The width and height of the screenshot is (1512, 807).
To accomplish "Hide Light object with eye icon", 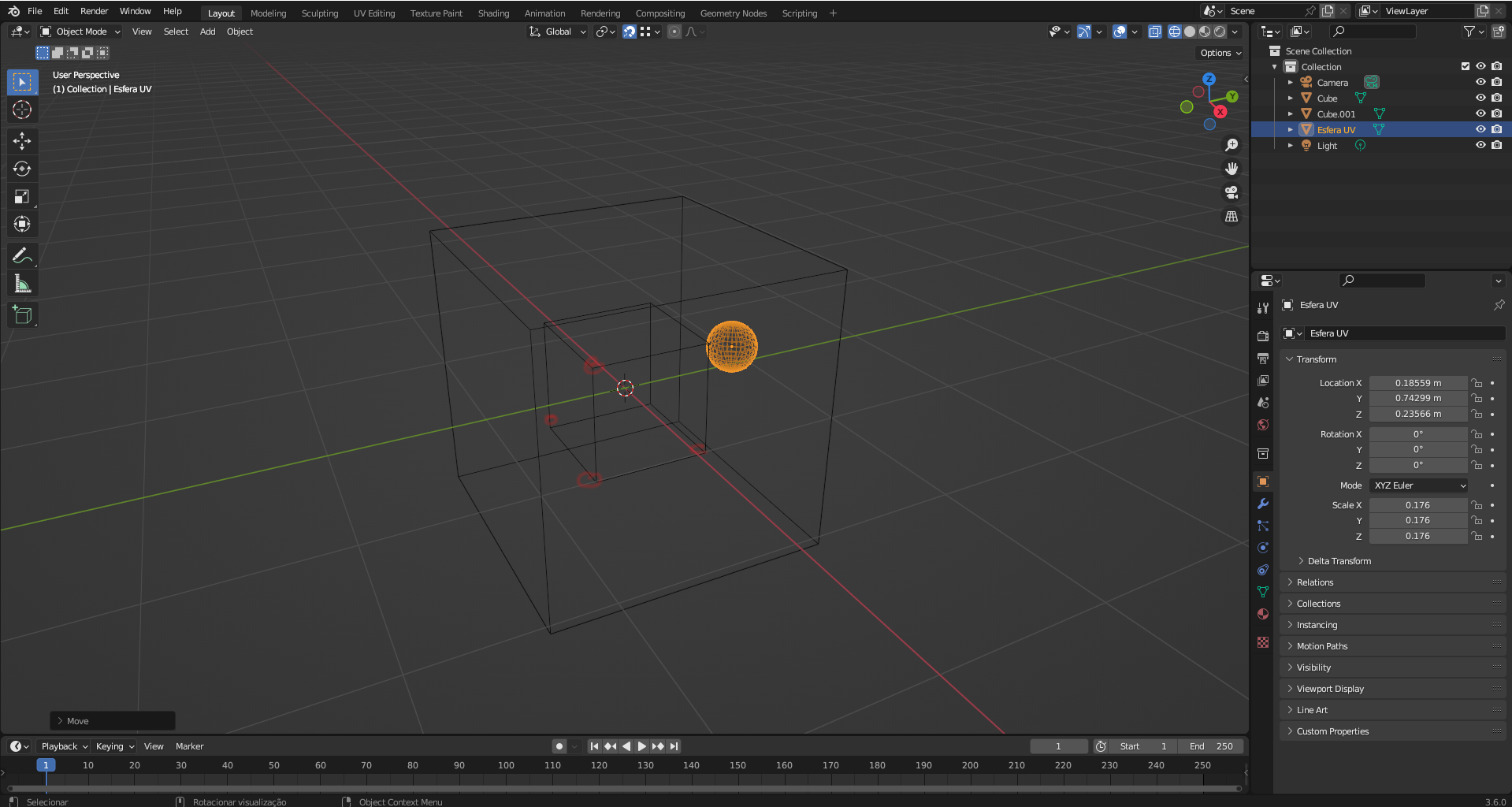I will point(1480,145).
